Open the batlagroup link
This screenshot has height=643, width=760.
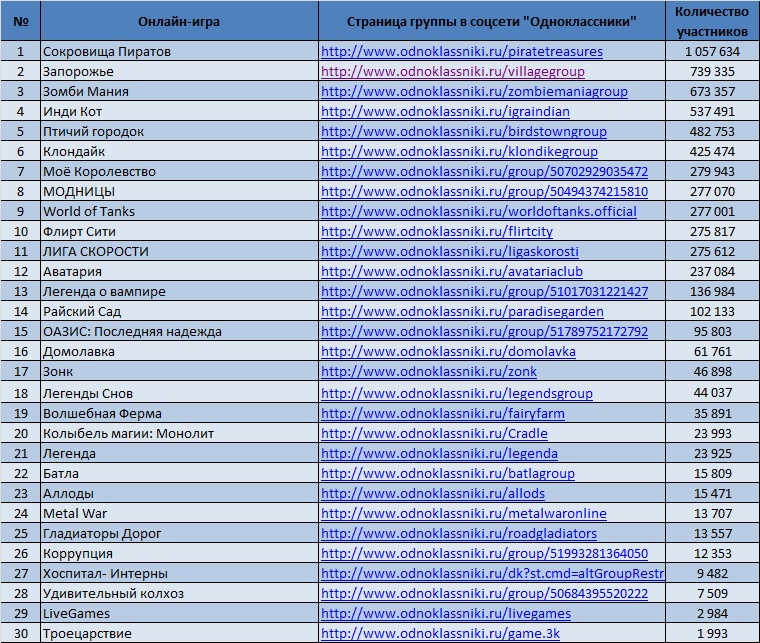pos(448,473)
